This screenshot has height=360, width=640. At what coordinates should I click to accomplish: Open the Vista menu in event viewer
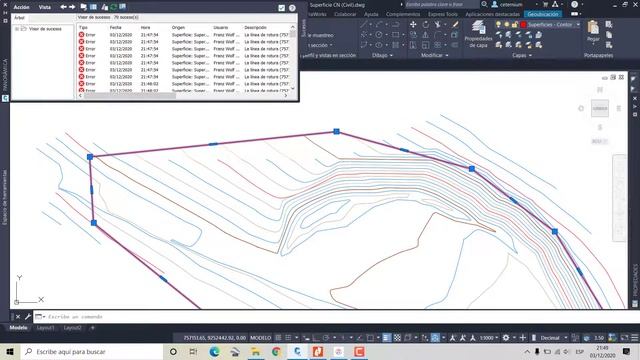[x=44, y=7]
